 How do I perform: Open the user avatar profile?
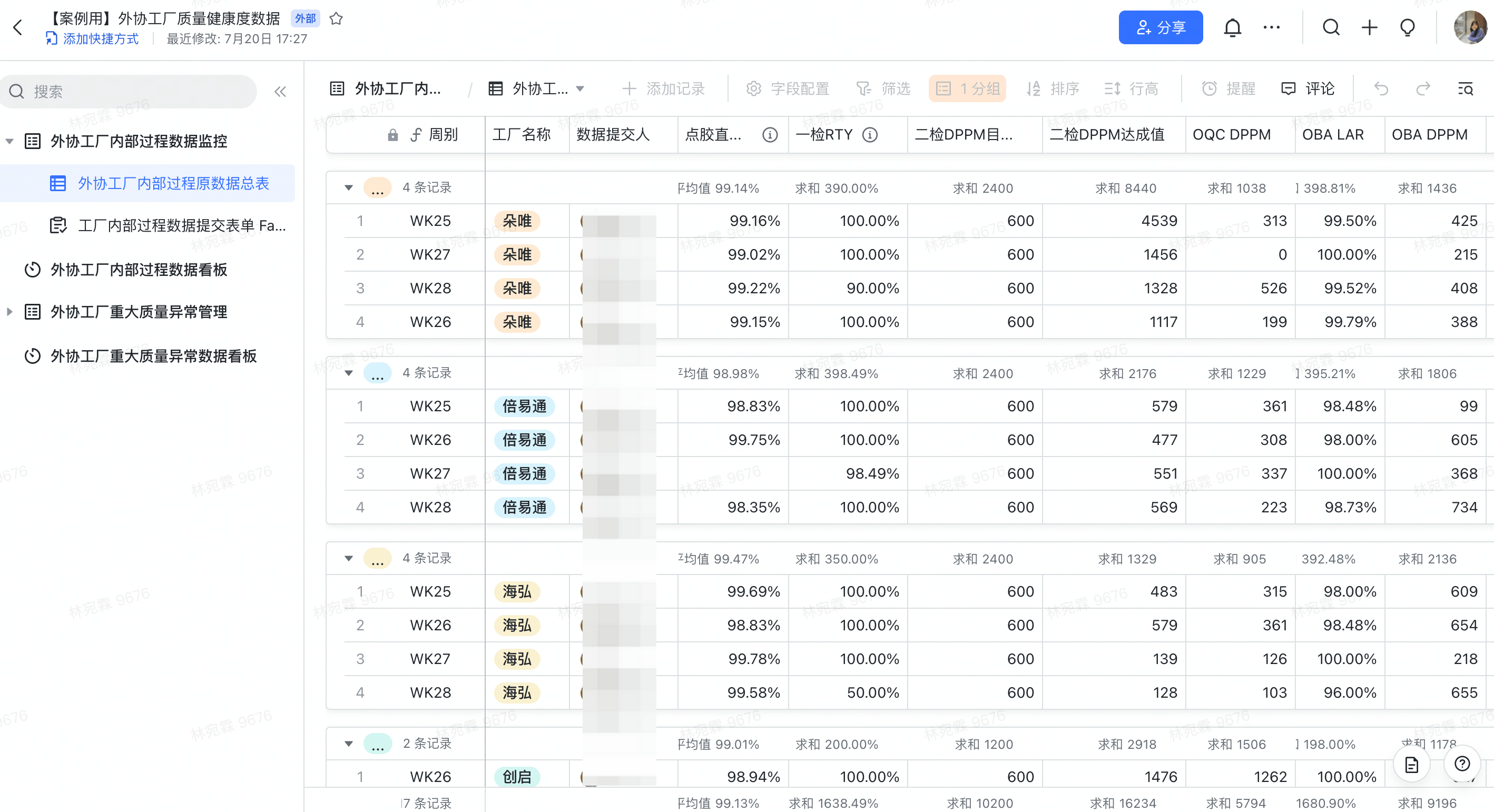pos(1470,27)
